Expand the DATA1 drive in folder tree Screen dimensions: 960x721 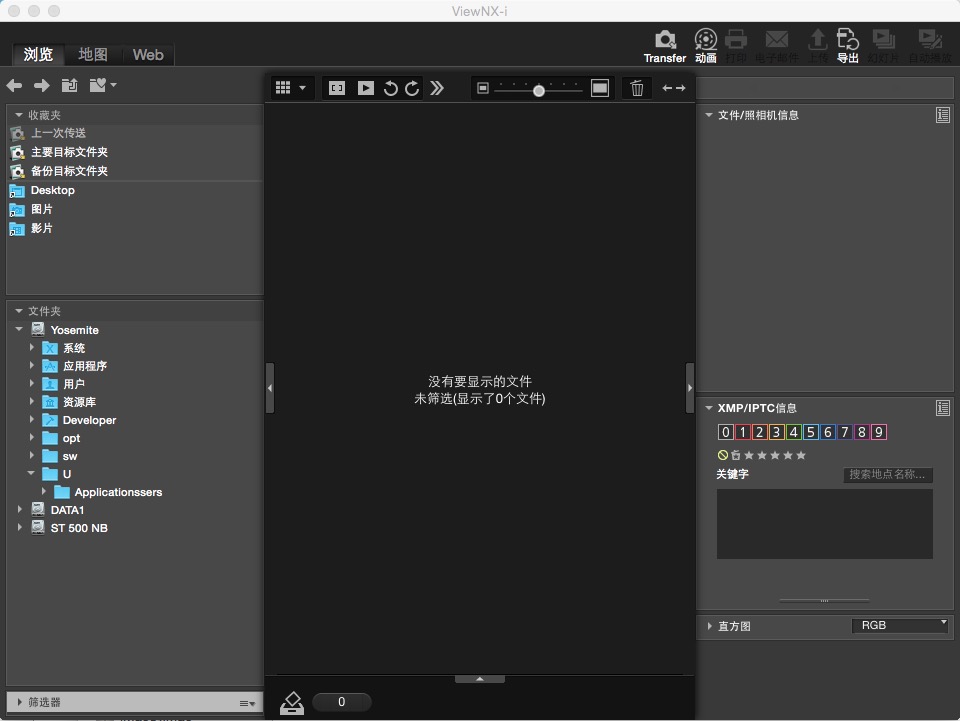click(x=20, y=510)
